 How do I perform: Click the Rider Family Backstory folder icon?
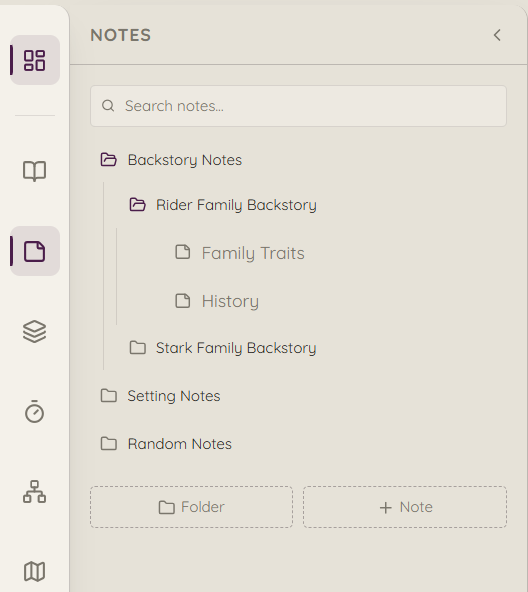point(137,205)
